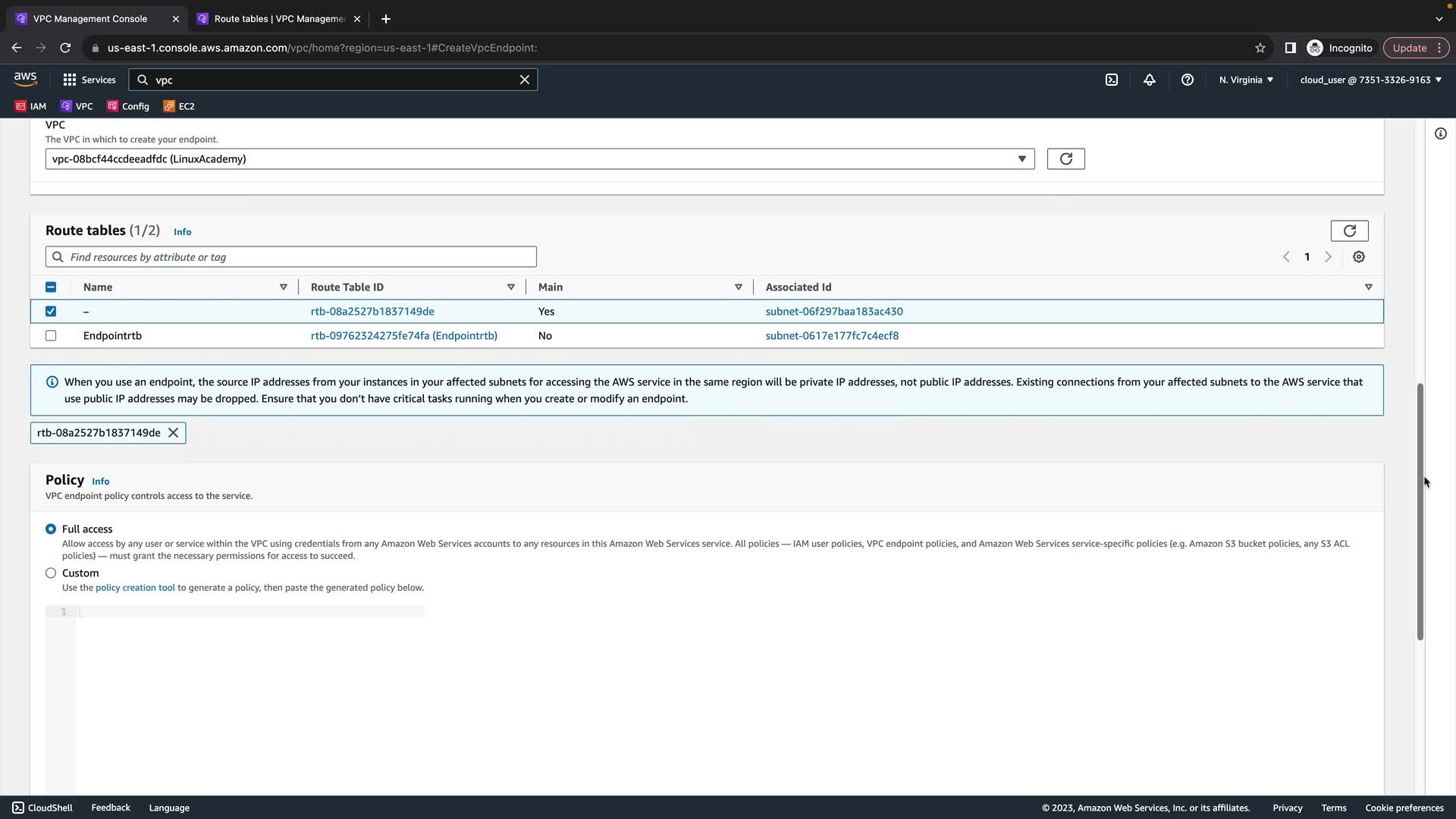Open the policy creation tool link
The image size is (1456, 819).
(x=135, y=588)
